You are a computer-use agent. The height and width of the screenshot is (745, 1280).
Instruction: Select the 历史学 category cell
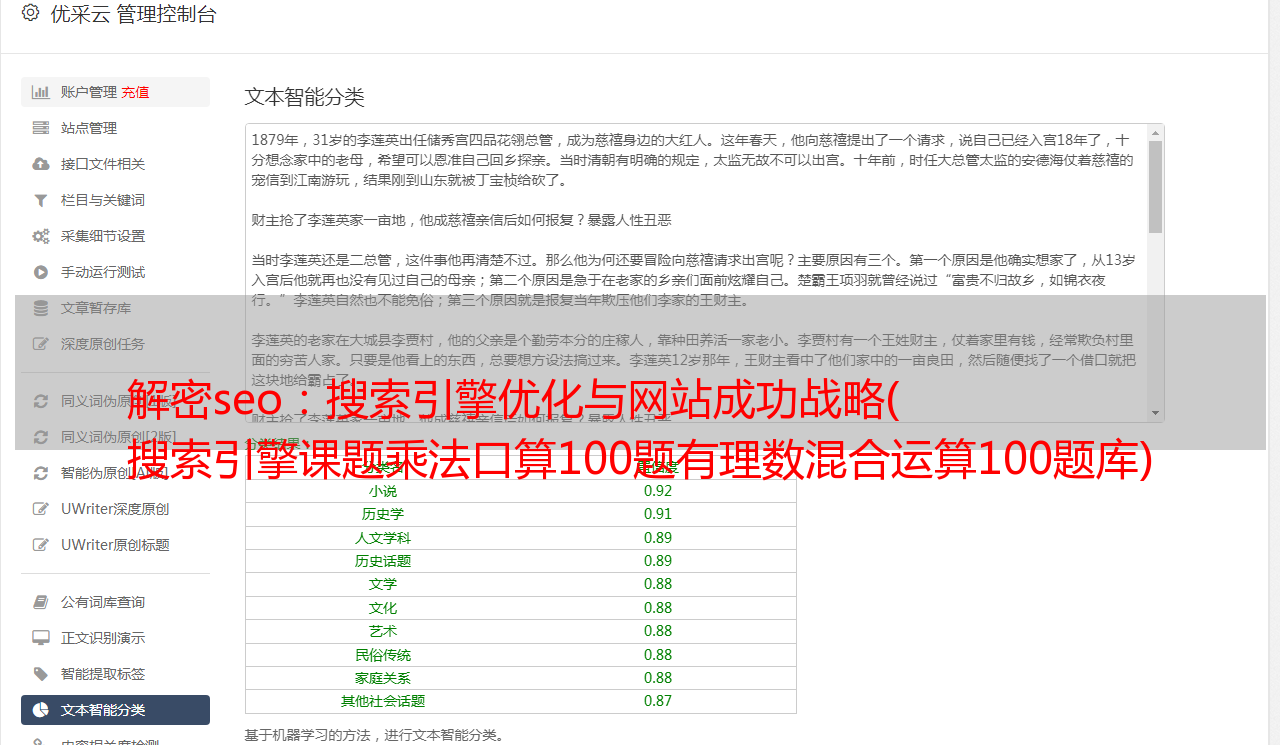coord(383,514)
